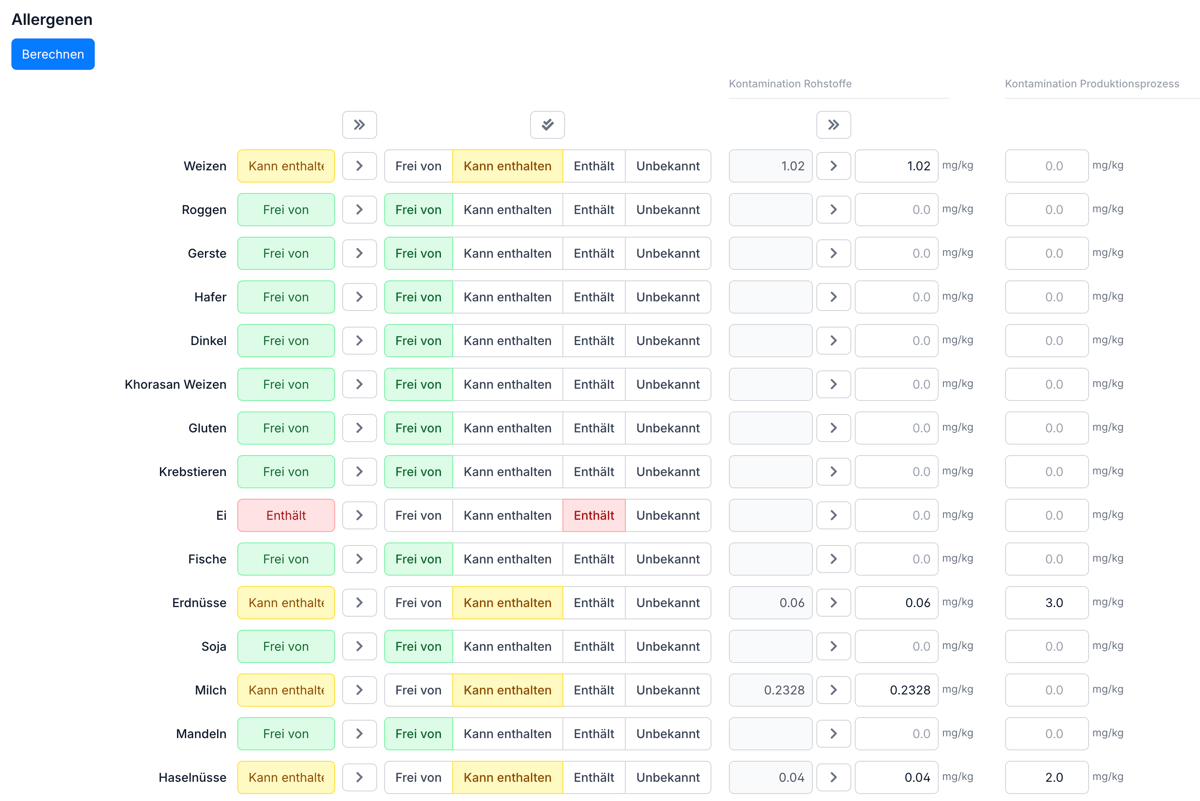Click the double-checkmark confirm-all icon

point(547,125)
